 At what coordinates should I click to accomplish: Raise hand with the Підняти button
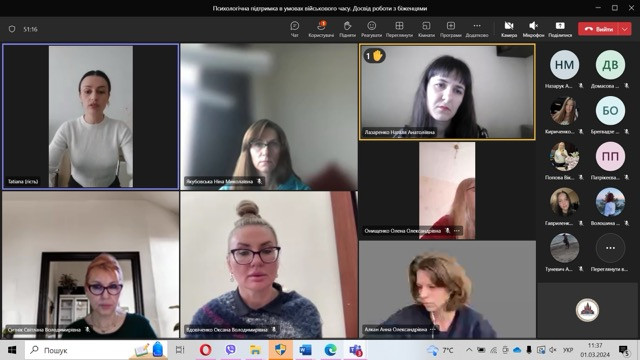(347, 29)
